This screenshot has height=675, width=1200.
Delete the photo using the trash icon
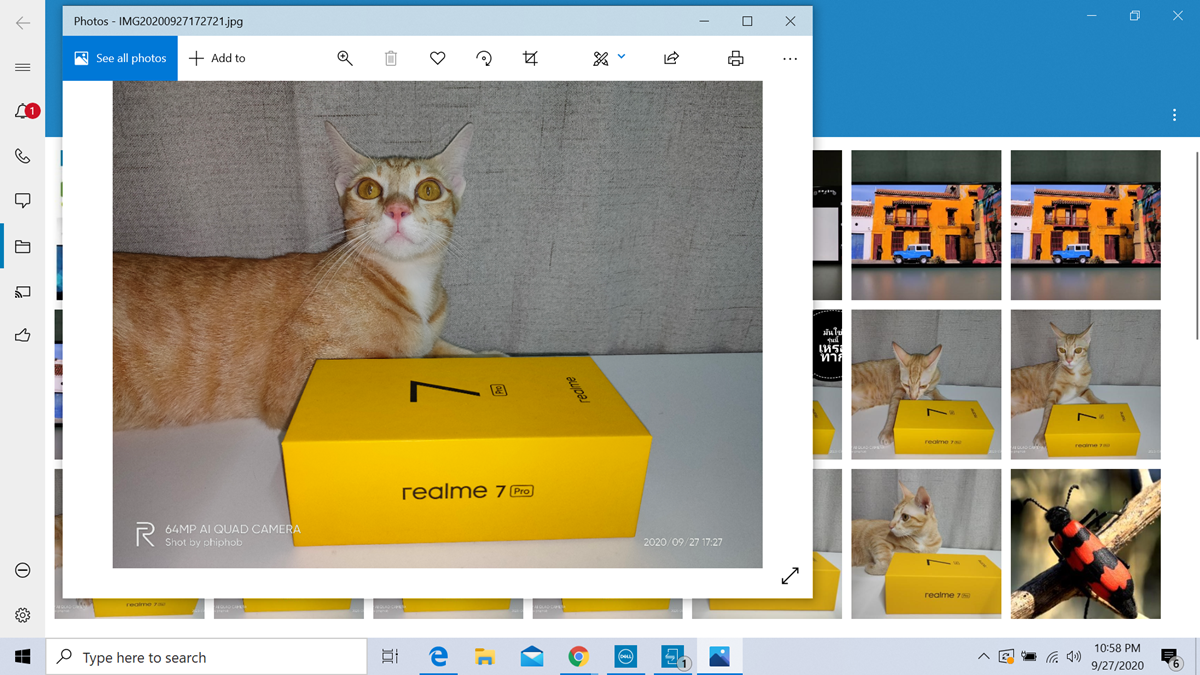tap(391, 58)
